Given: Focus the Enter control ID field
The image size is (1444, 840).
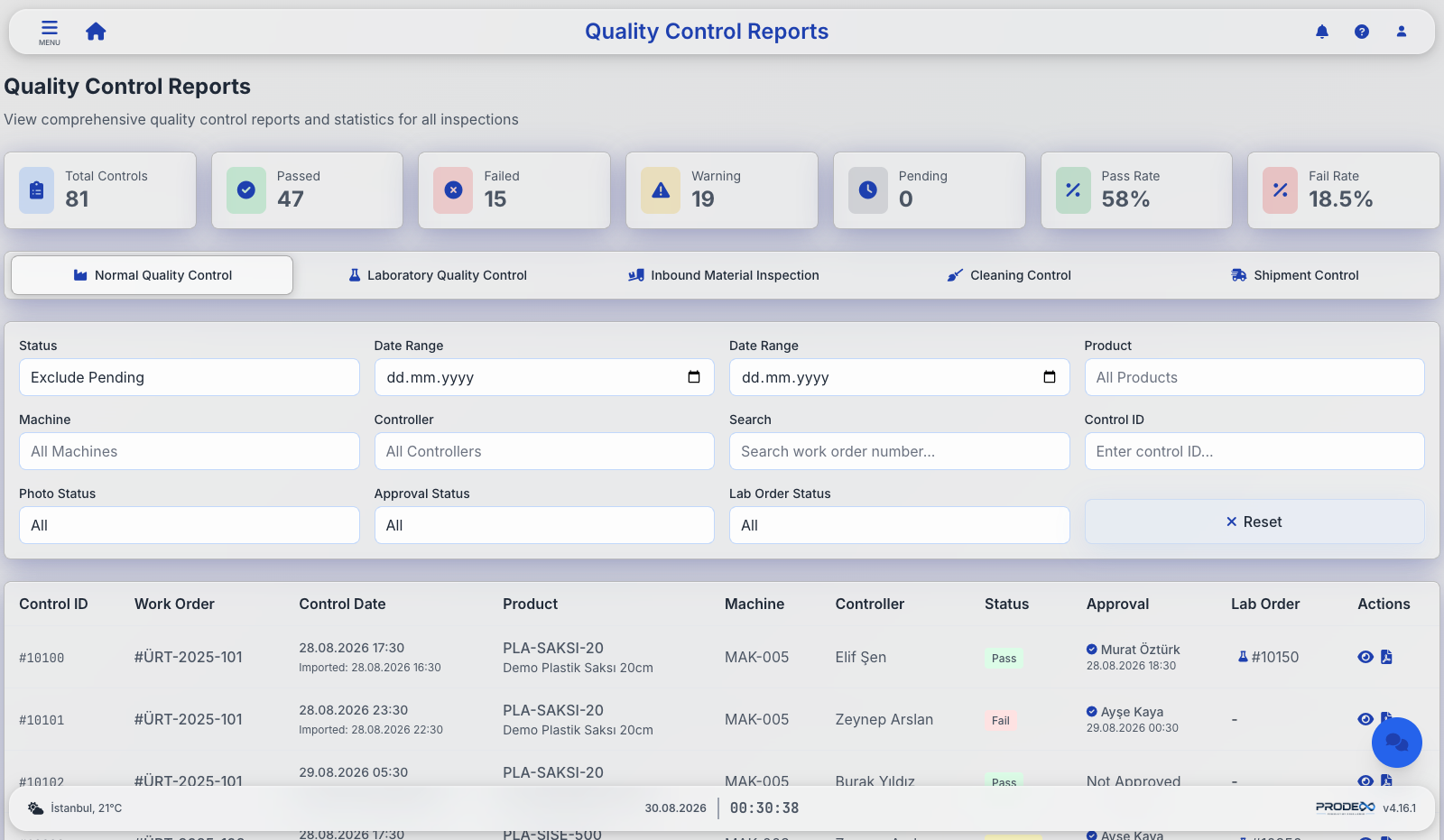Looking at the screenshot, I should pyautogui.click(x=1254, y=451).
